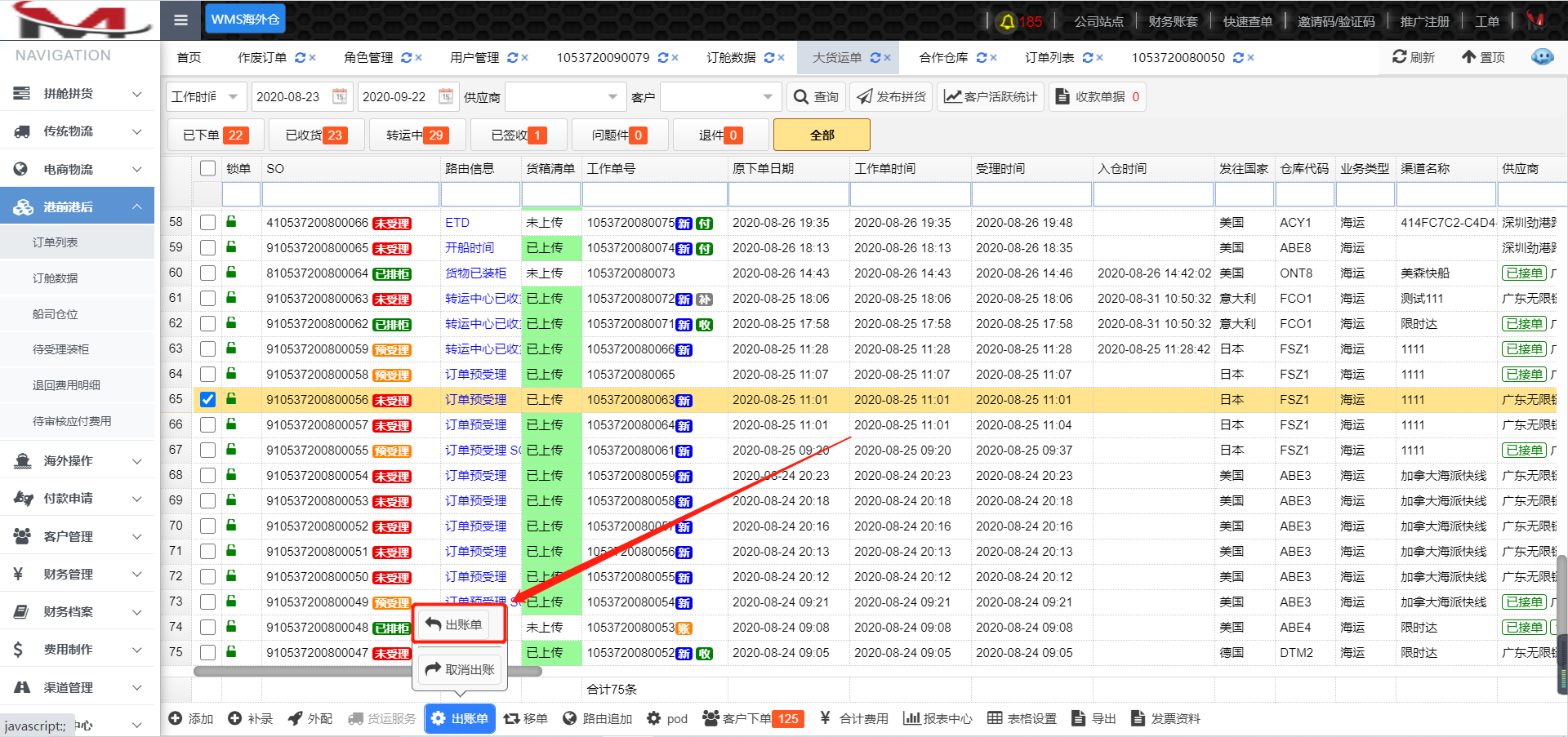Click the refresh icon on 大货运单 tab
Image resolution: width=1568 pixels, height=737 pixels.
tap(875, 58)
